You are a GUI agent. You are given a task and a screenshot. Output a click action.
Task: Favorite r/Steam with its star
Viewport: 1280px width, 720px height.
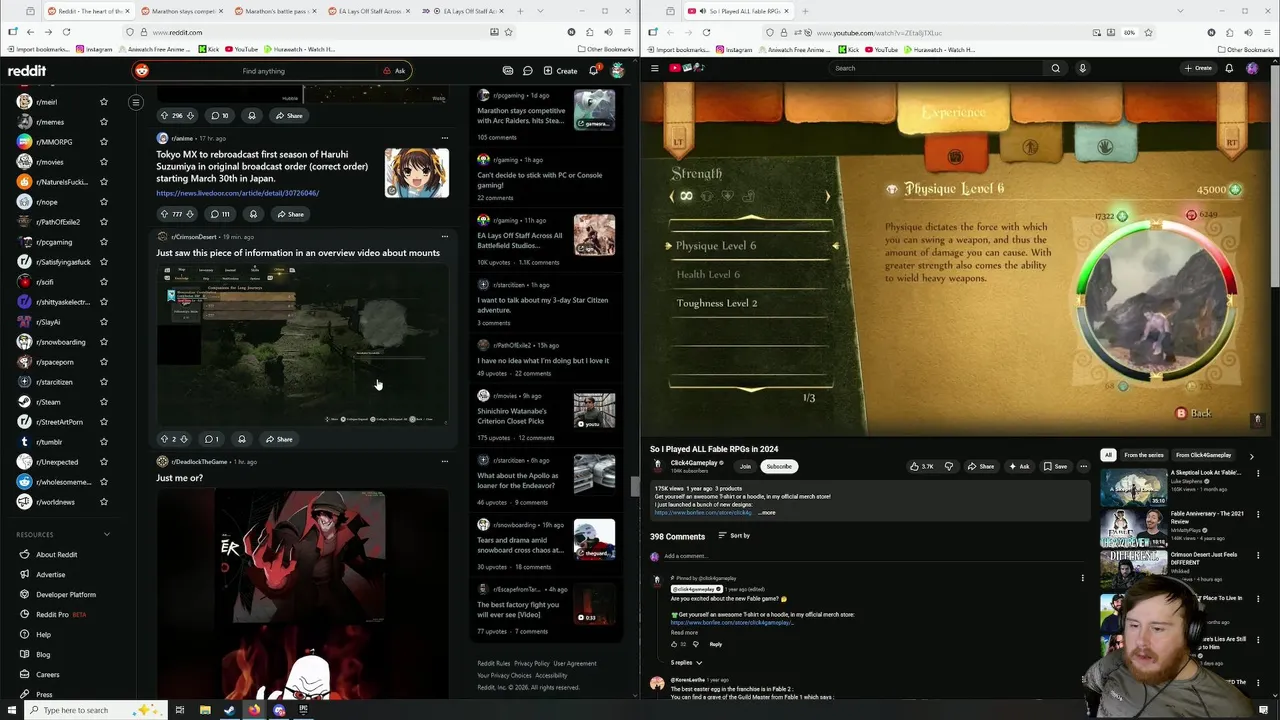pos(103,402)
